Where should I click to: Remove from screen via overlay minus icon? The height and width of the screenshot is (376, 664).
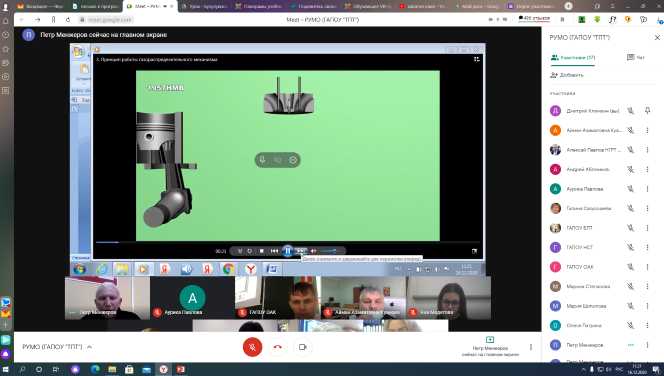(293, 160)
